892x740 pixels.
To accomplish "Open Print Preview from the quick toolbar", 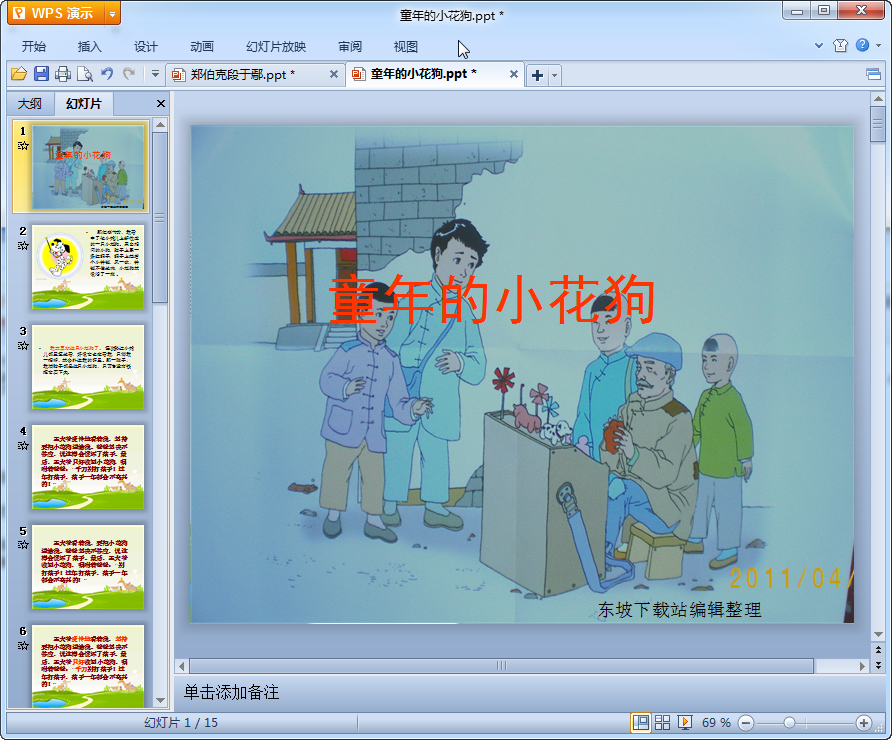I will [x=85, y=74].
